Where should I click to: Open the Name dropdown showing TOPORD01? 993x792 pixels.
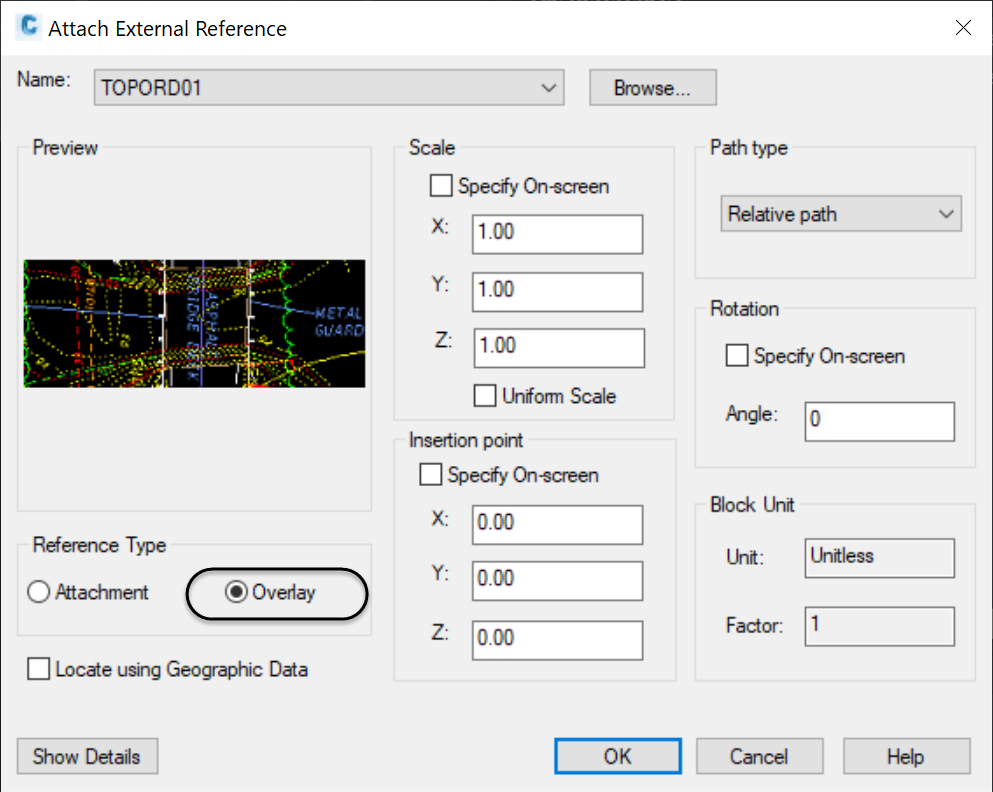tap(329, 88)
